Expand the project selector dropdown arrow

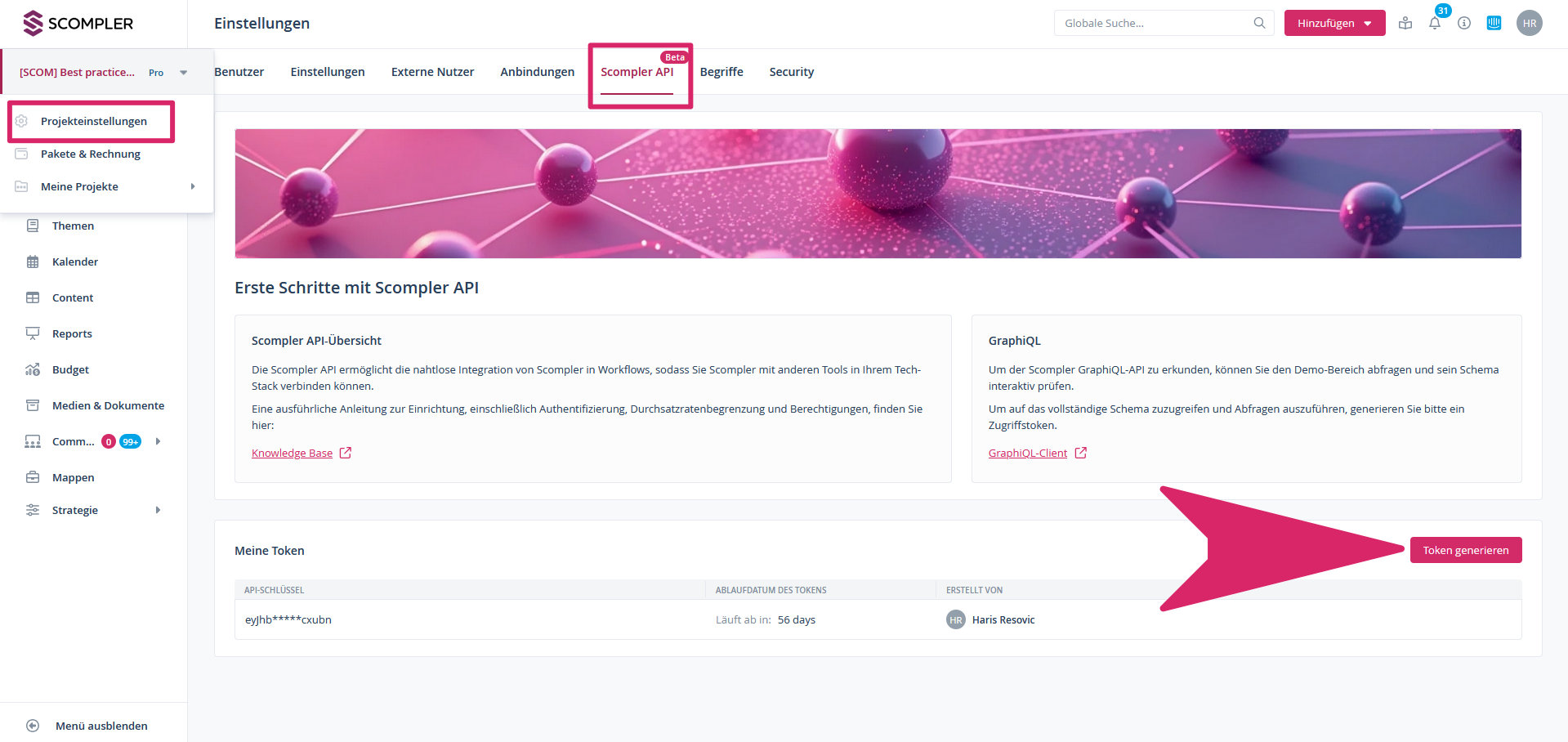tap(184, 73)
